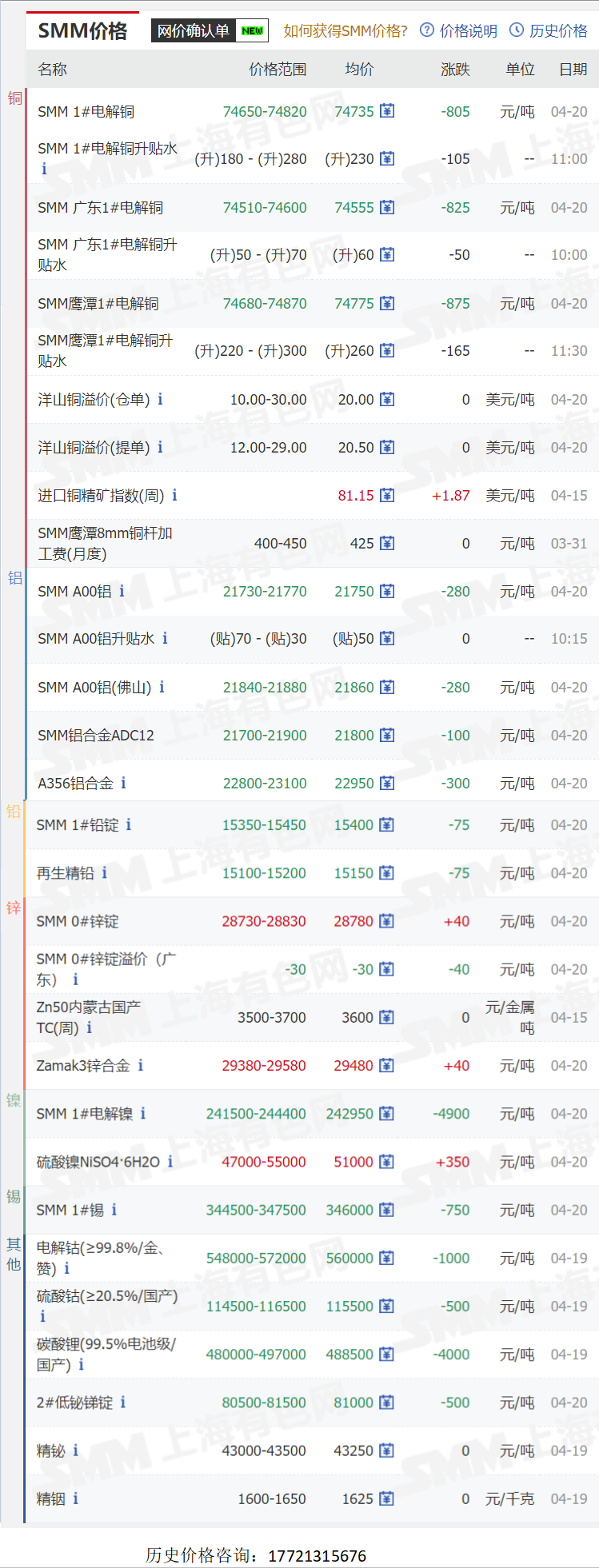Click the 价格范围 column header
The width and height of the screenshot is (599, 1568).
[278, 69]
